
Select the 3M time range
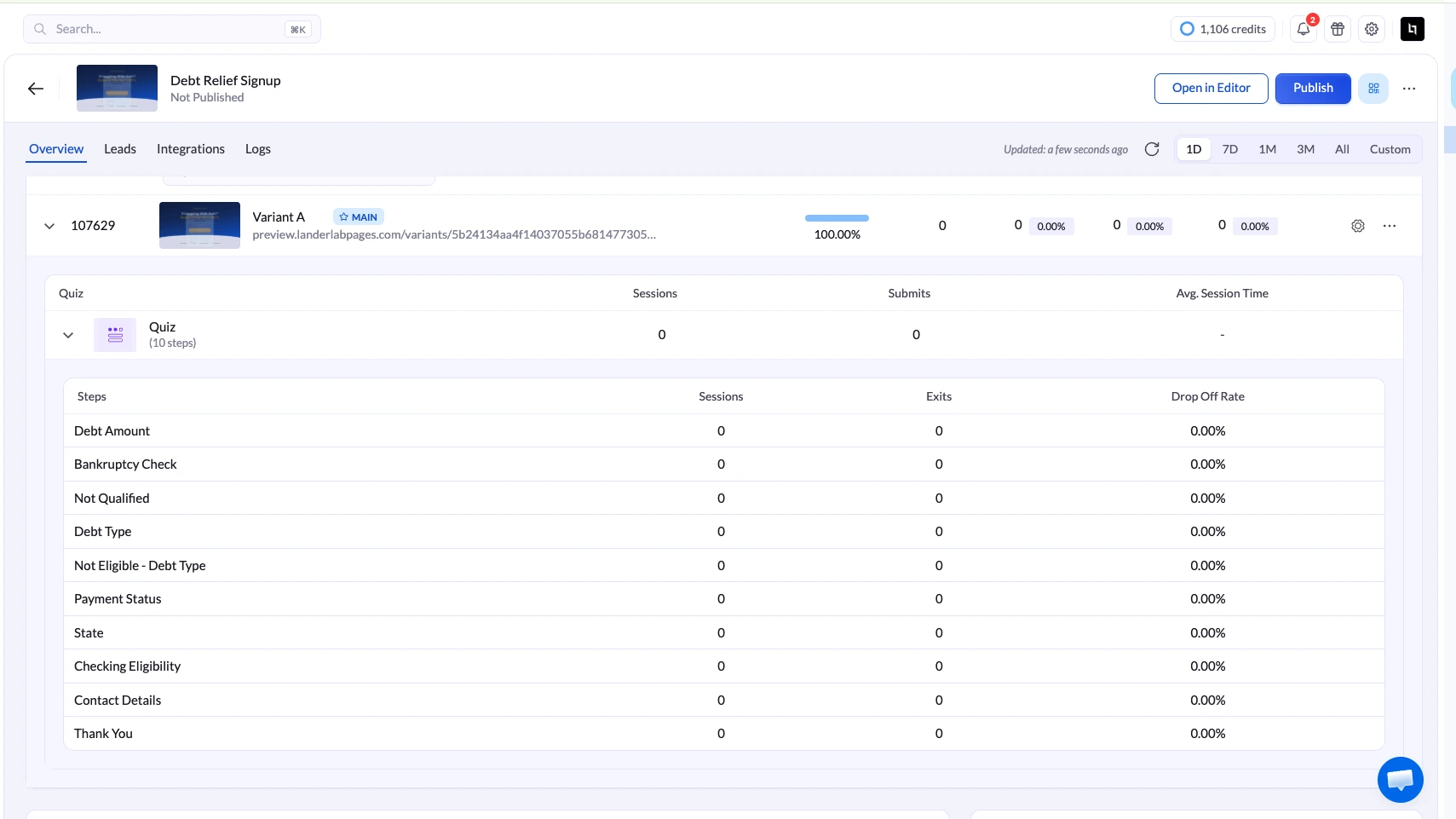[1306, 149]
